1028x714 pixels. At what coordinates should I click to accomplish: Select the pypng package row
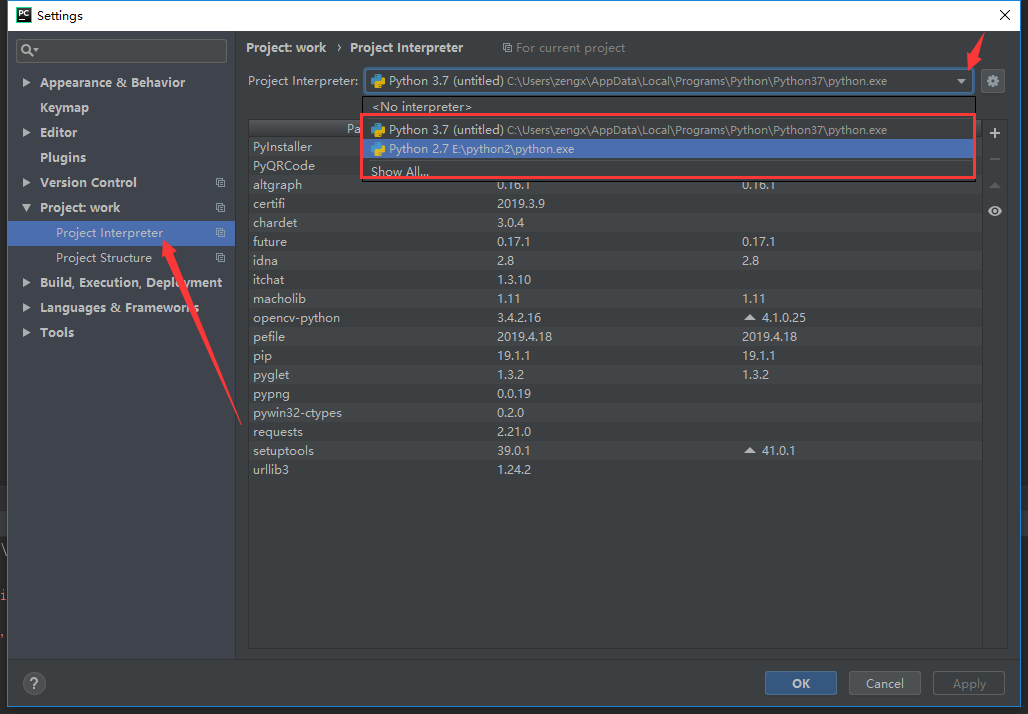click(x=615, y=394)
